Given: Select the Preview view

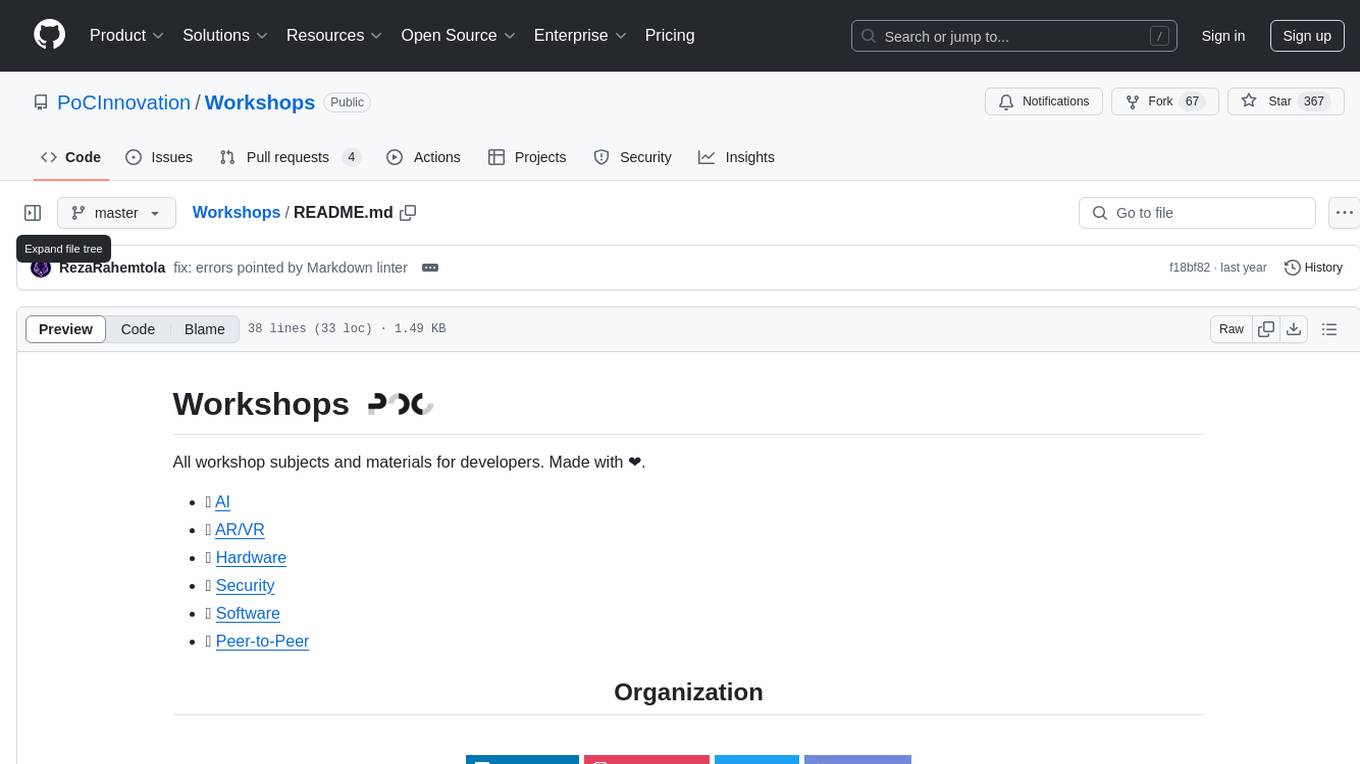Looking at the screenshot, I should [66, 329].
